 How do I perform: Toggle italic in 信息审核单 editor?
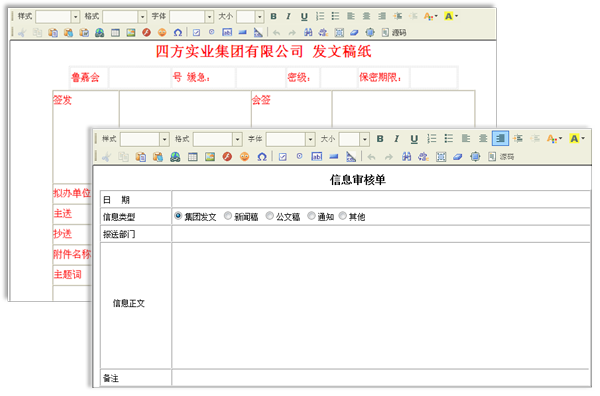[397, 139]
